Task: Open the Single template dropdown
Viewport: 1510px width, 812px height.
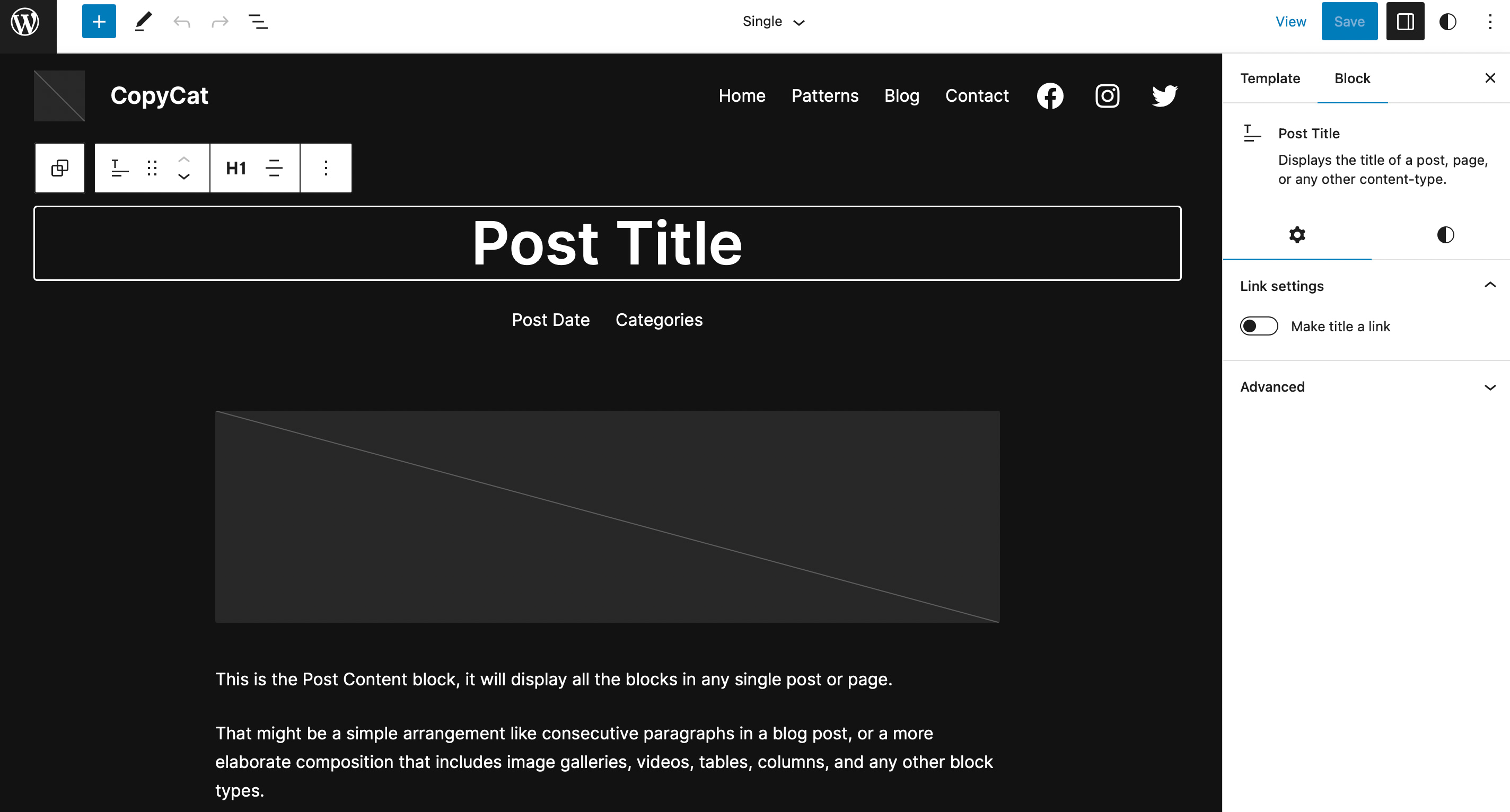Action: pos(772,21)
